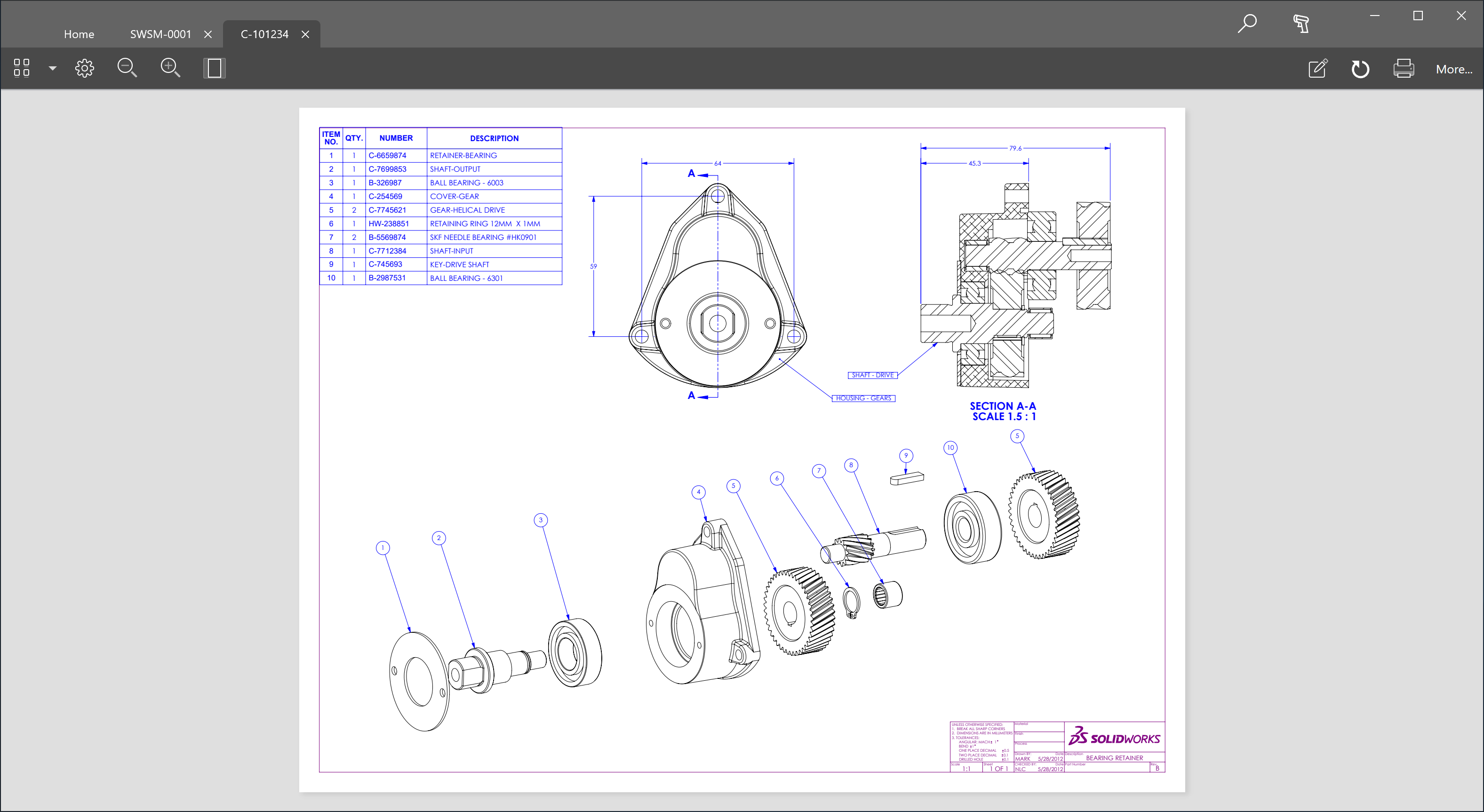Image resolution: width=1484 pixels, height=812 pixels.
Task: Click the SECTION A-A title text
Action: point(1002,406)
